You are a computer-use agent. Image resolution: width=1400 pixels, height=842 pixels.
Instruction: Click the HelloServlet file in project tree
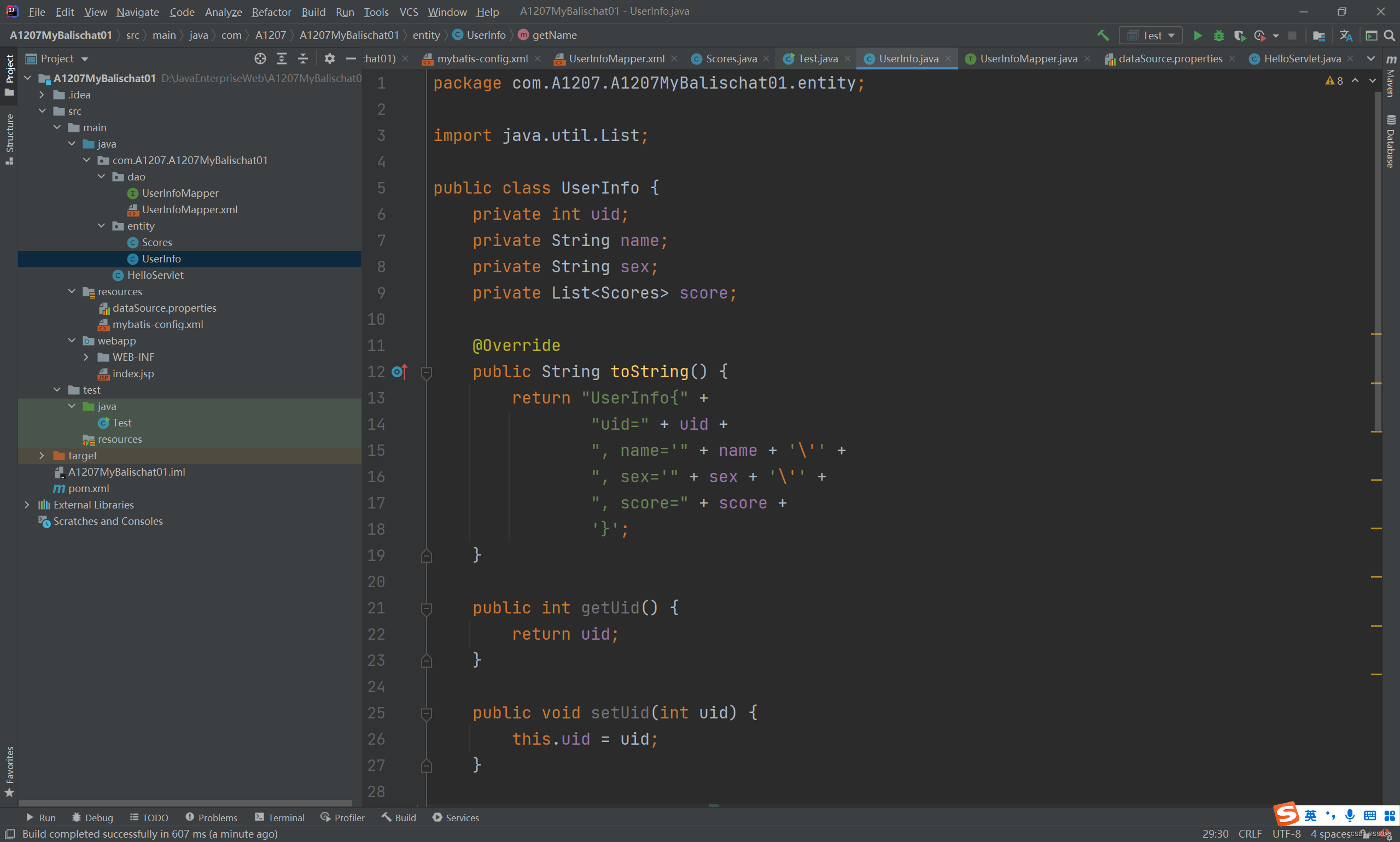coord(155,275)
